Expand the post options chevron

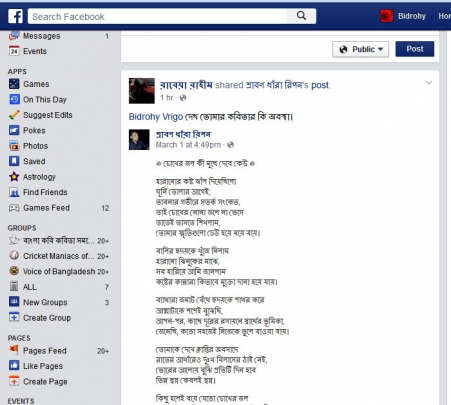(x=429, y=83)
